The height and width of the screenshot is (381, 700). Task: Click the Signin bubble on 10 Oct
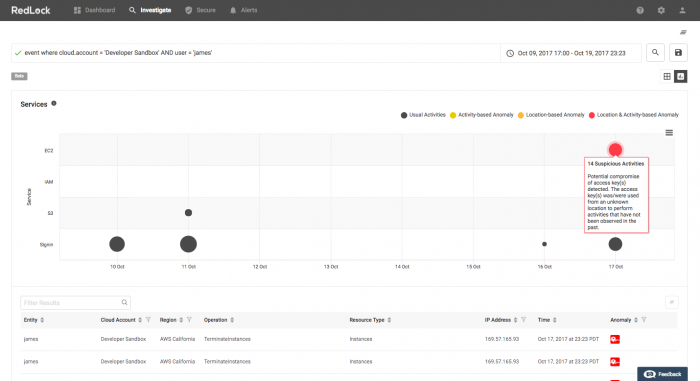(117, 244)
